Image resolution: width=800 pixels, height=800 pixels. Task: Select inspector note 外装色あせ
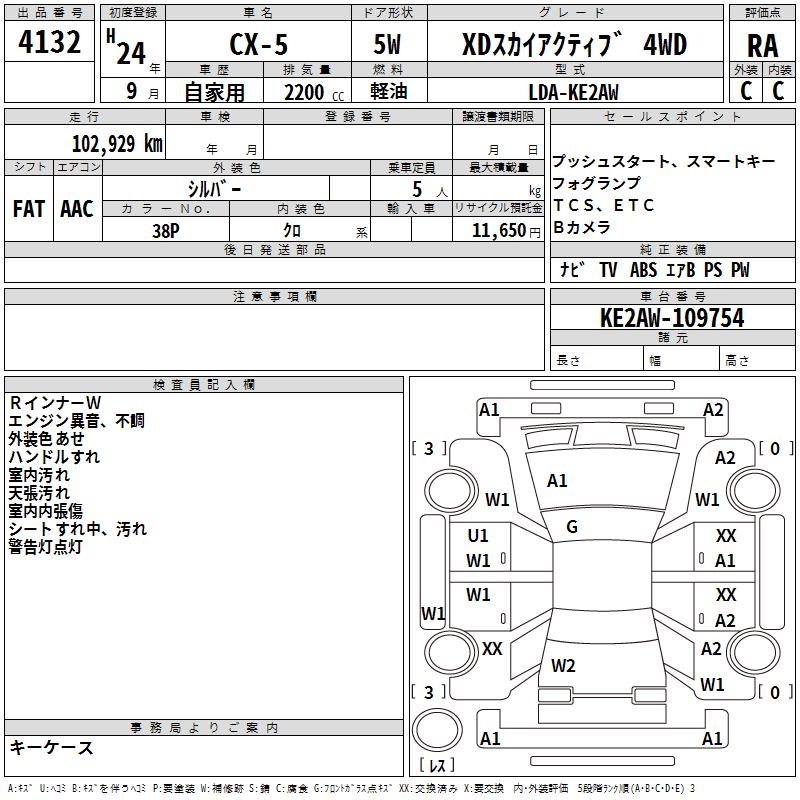[46, 439]
